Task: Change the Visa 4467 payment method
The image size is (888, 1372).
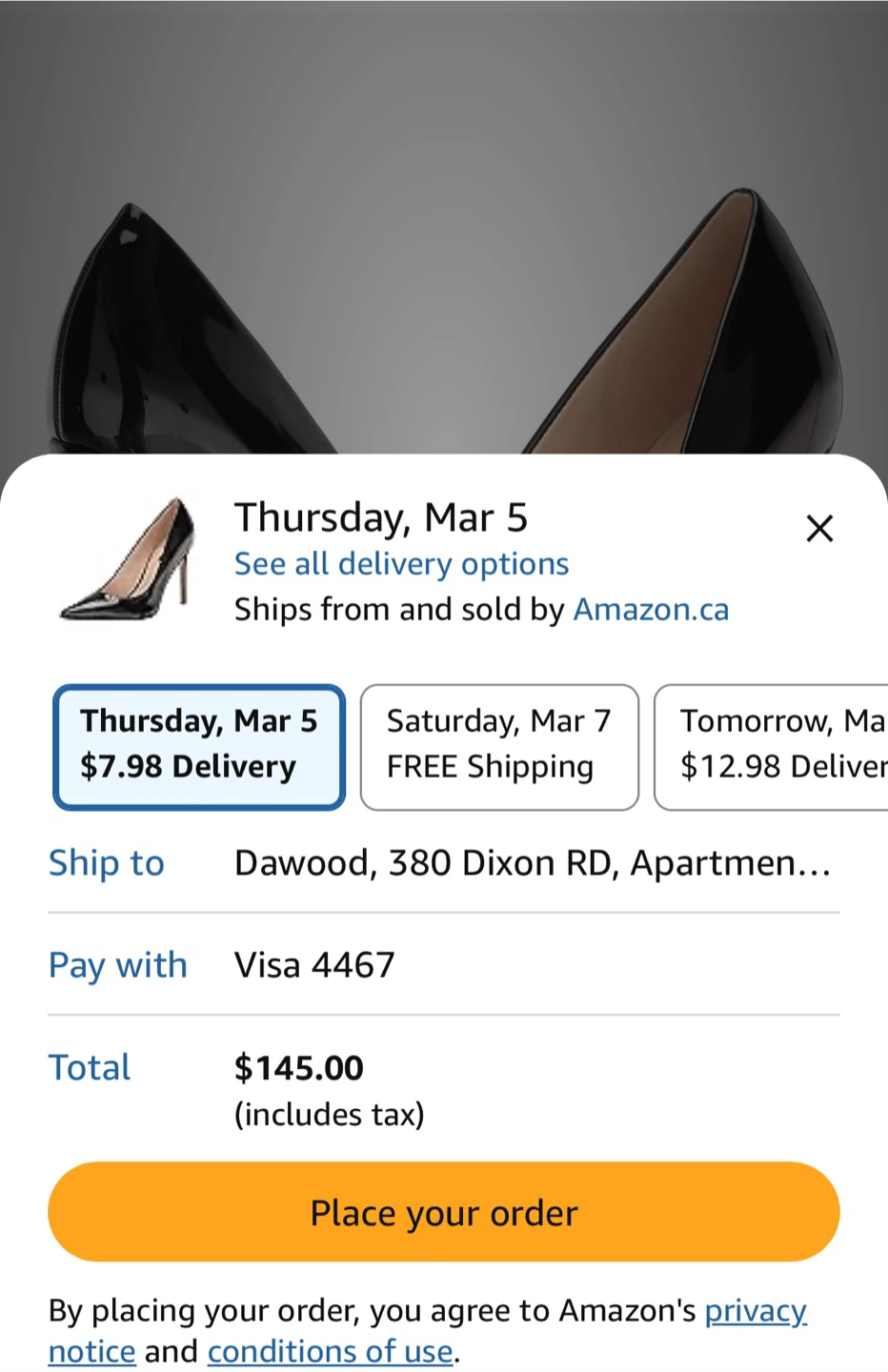Action: tap(314, 965)
